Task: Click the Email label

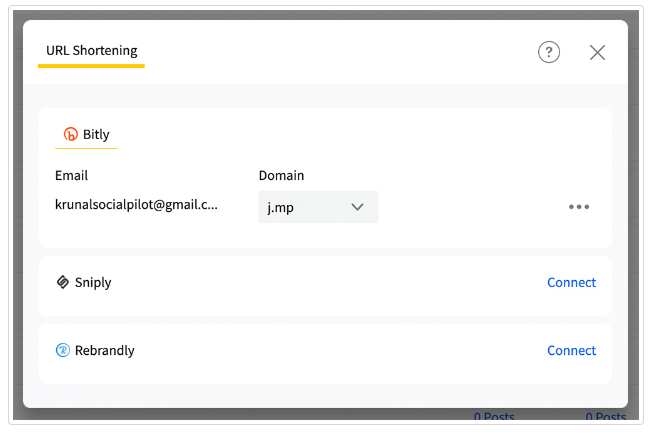Action: [x=71, y=176]
